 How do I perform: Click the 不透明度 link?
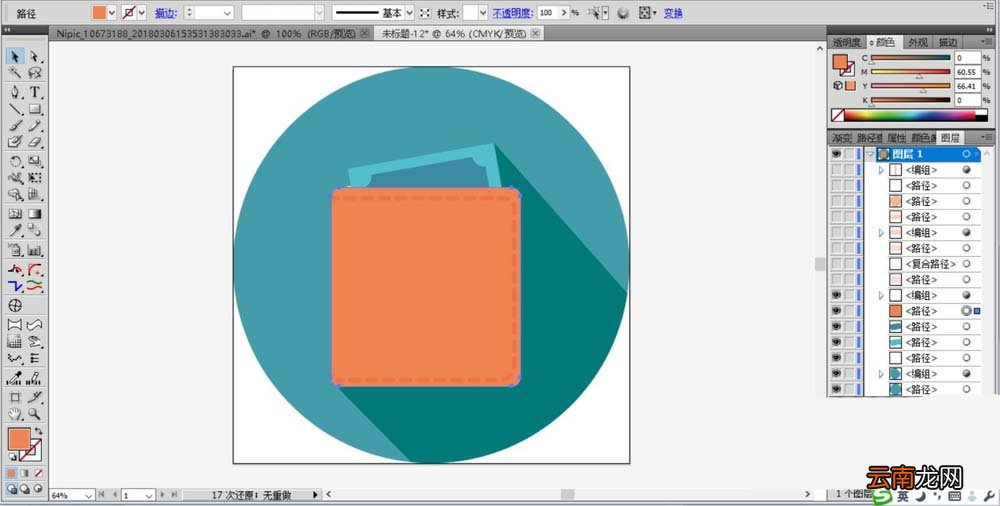tap(511, 13)
